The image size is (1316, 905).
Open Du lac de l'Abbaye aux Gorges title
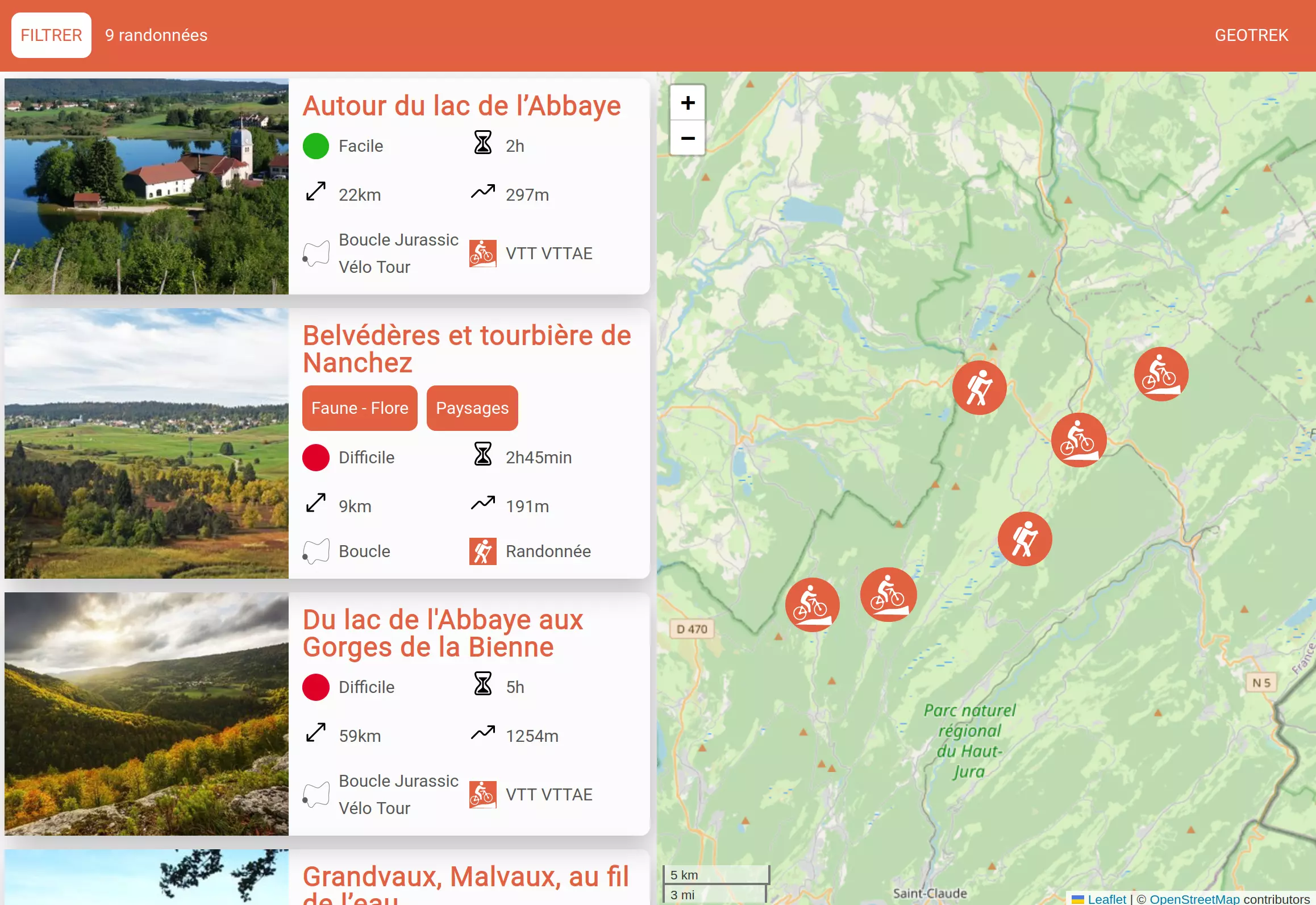(443, 633)
